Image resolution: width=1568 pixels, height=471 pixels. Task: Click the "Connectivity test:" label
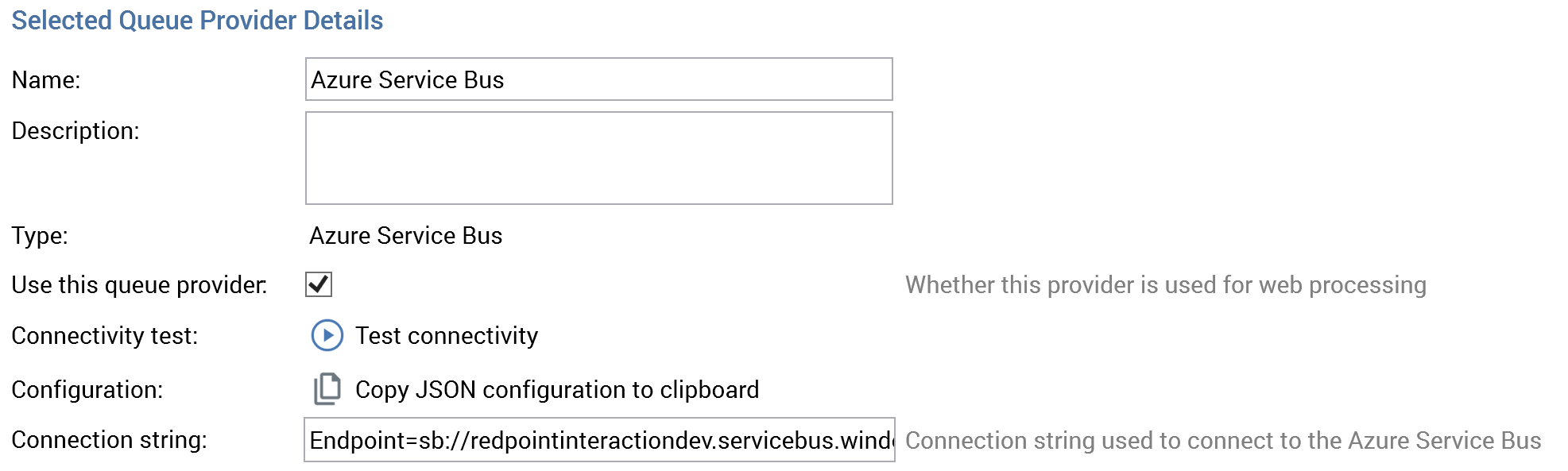tap(104, 336)
